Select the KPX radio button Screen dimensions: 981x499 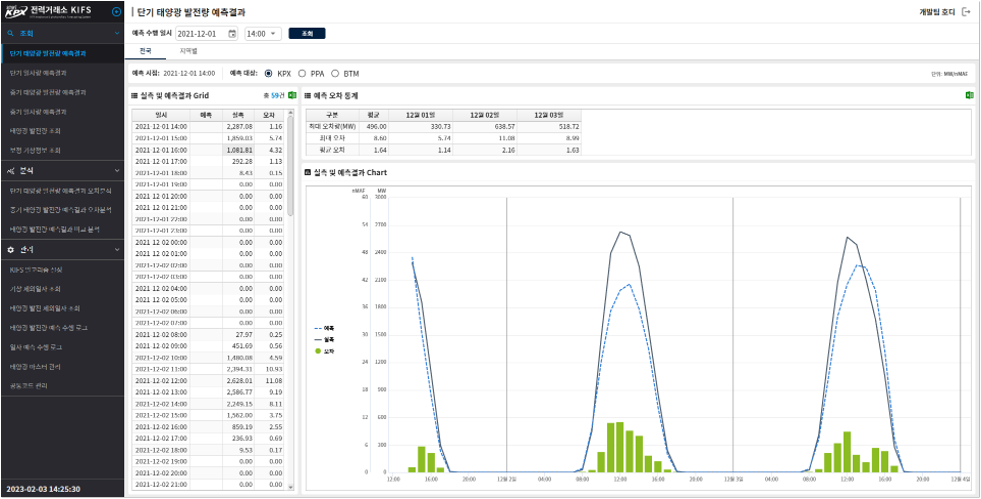[x=268, y=73]
